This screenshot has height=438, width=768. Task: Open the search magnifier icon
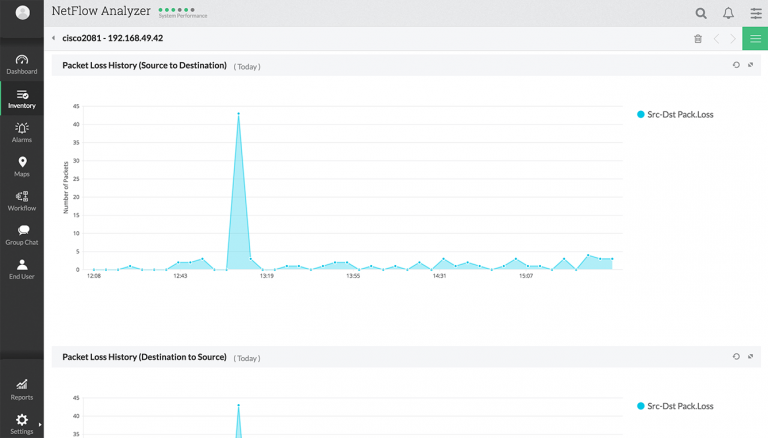click(701, 14)
